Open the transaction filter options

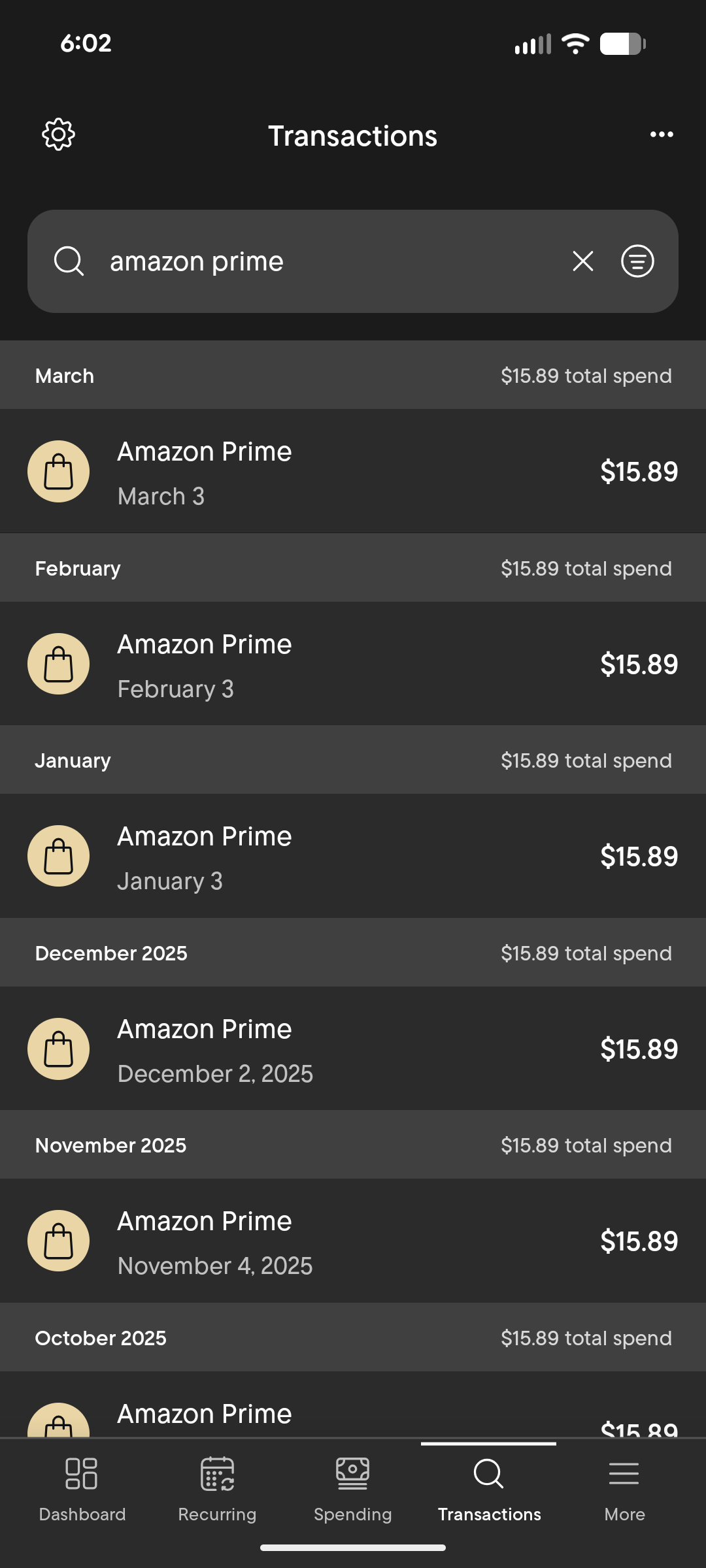[637, 261]
